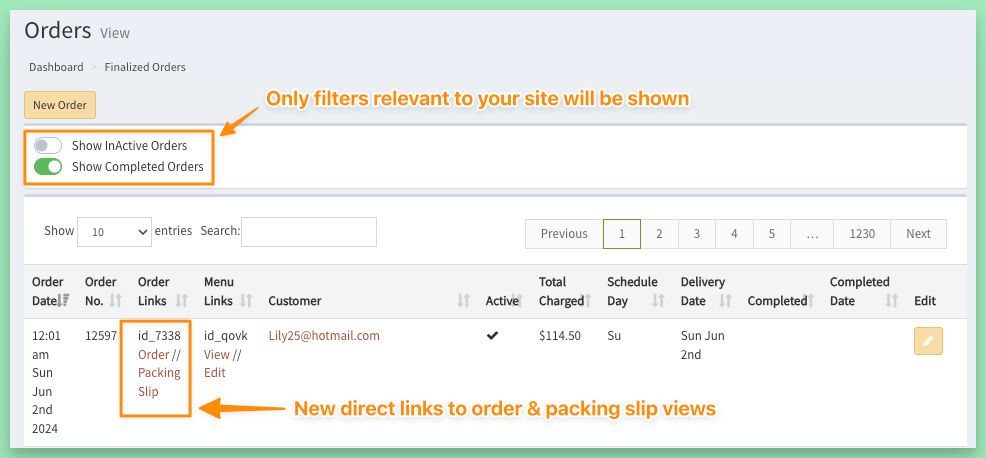Click the Dashboard breadcrumb link
Screen dimensions: 986x458
click(56, 67)
